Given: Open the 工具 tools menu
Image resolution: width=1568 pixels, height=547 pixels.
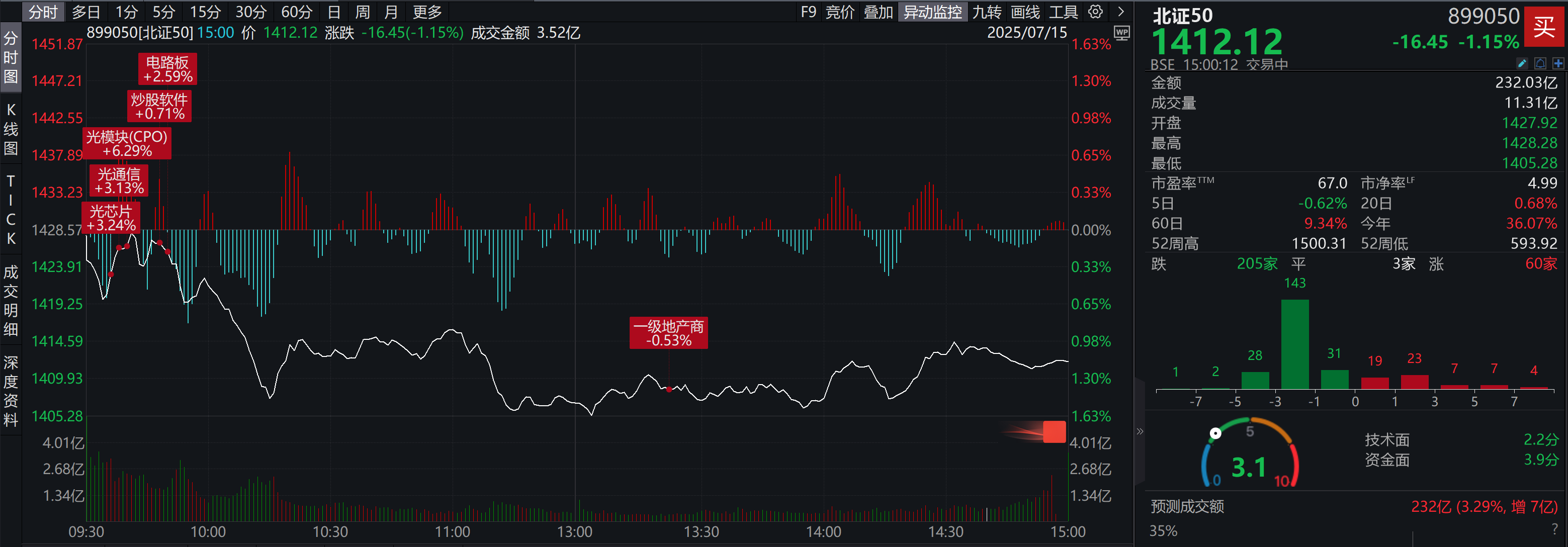Looking at the screenshot, I should 1064,12.
